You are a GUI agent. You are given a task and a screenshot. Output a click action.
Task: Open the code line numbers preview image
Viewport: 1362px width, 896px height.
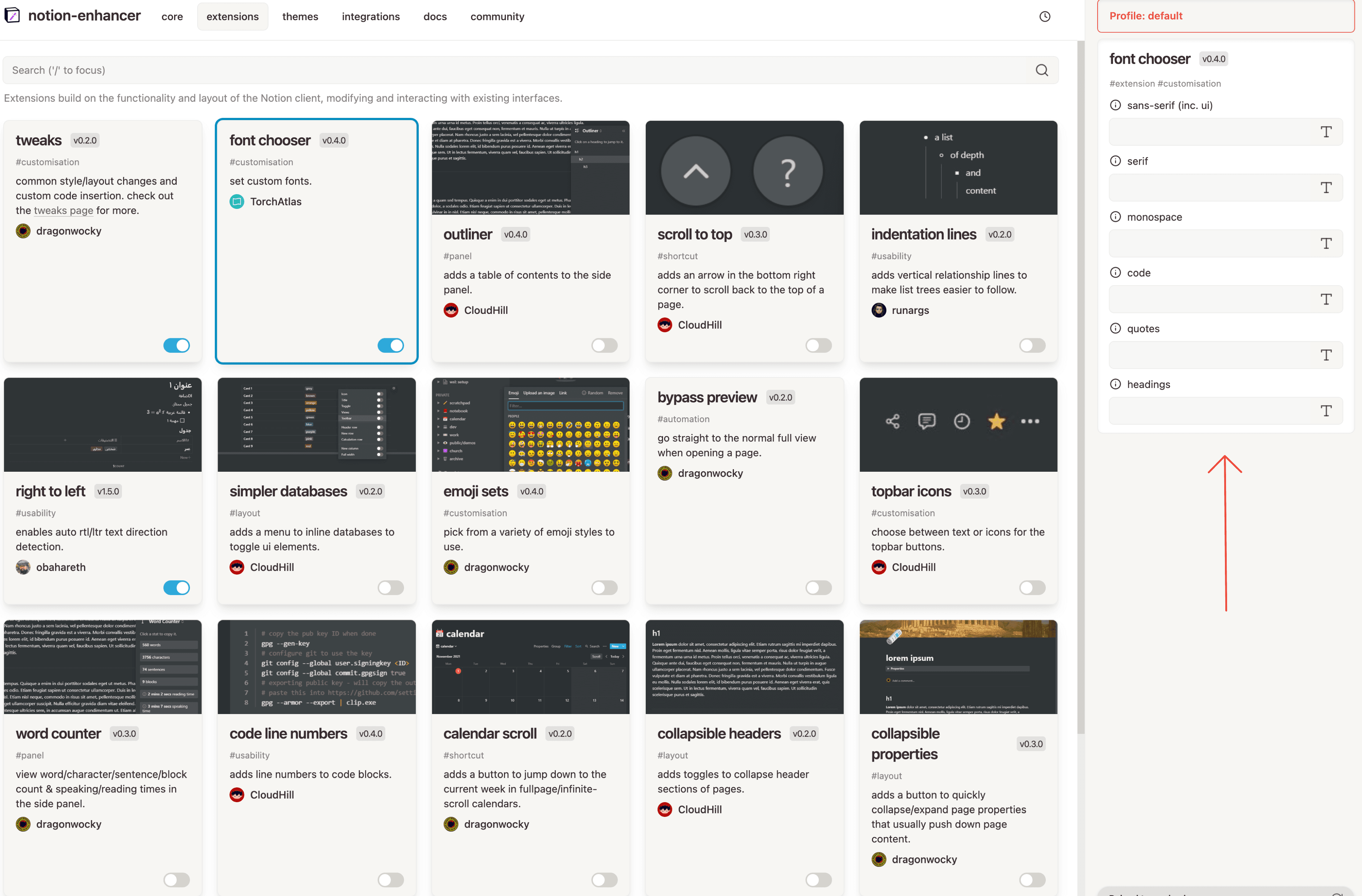(x=317, y=667)
